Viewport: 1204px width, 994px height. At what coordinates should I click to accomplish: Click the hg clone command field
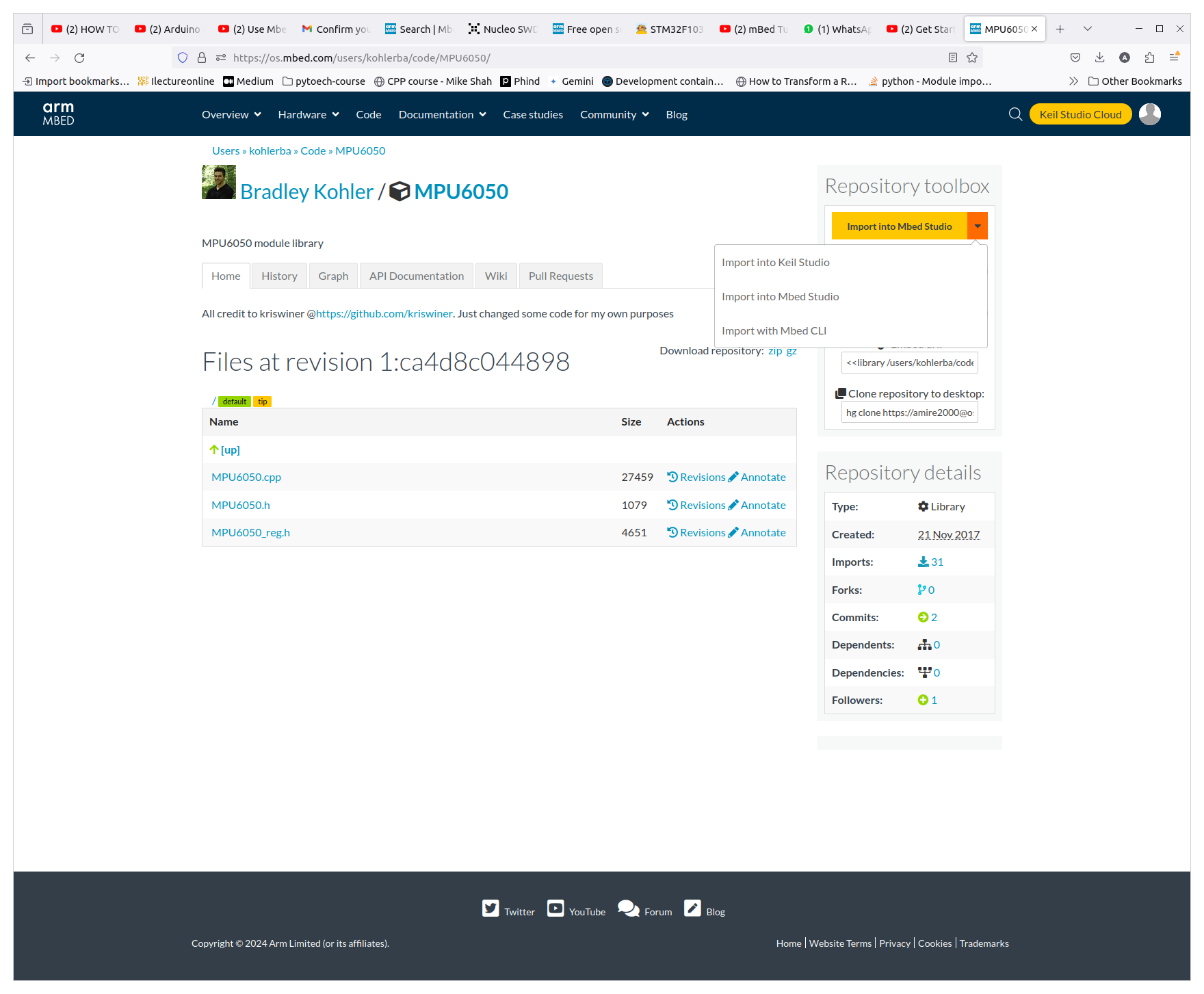[x=909, y=413]
